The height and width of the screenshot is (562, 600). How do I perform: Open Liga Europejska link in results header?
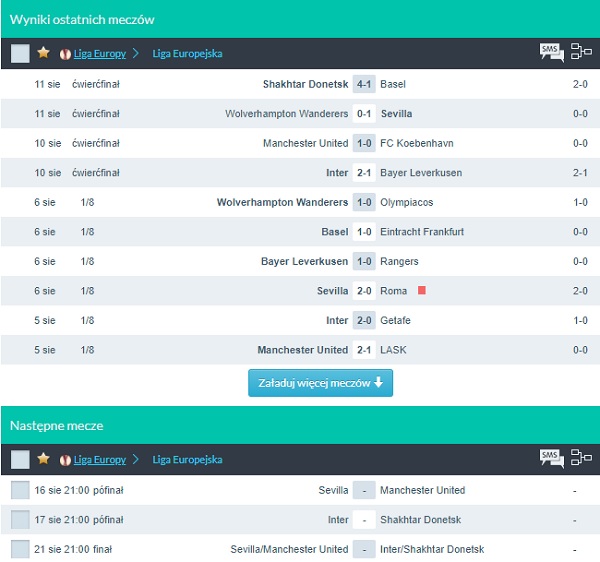click(x=187, y=54)
